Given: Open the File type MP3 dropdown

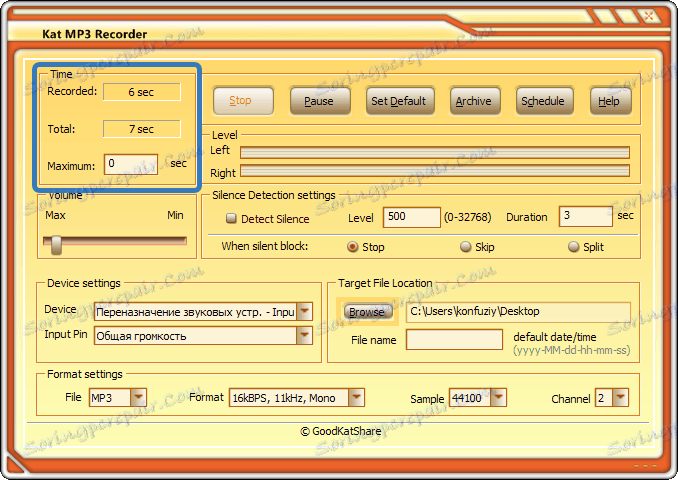Looking at the screenshot, I should pos(138,397).
